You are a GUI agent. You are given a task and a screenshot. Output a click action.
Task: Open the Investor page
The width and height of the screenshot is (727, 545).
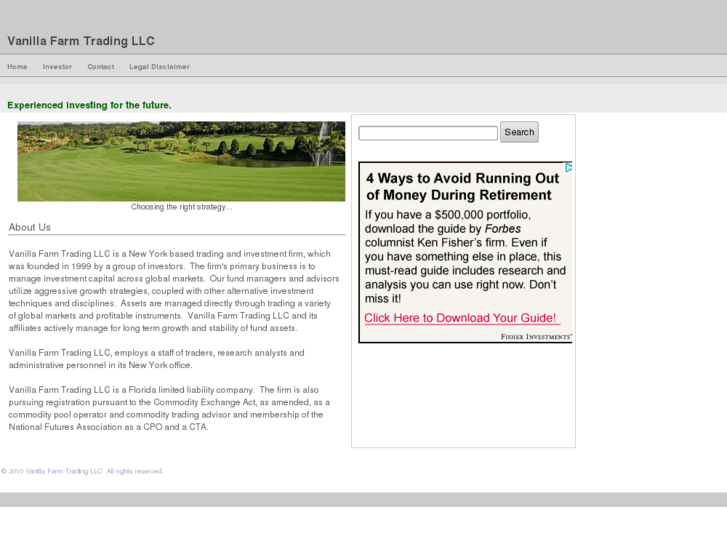(x=57, y=67)
